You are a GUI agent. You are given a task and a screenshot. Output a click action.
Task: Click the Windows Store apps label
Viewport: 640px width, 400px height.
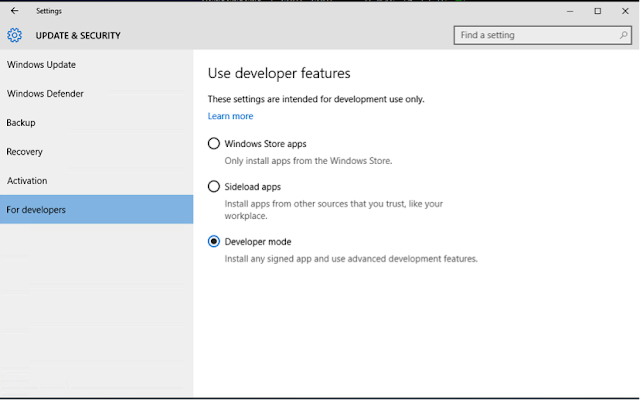pyautogui.click(x=265, y=144)
